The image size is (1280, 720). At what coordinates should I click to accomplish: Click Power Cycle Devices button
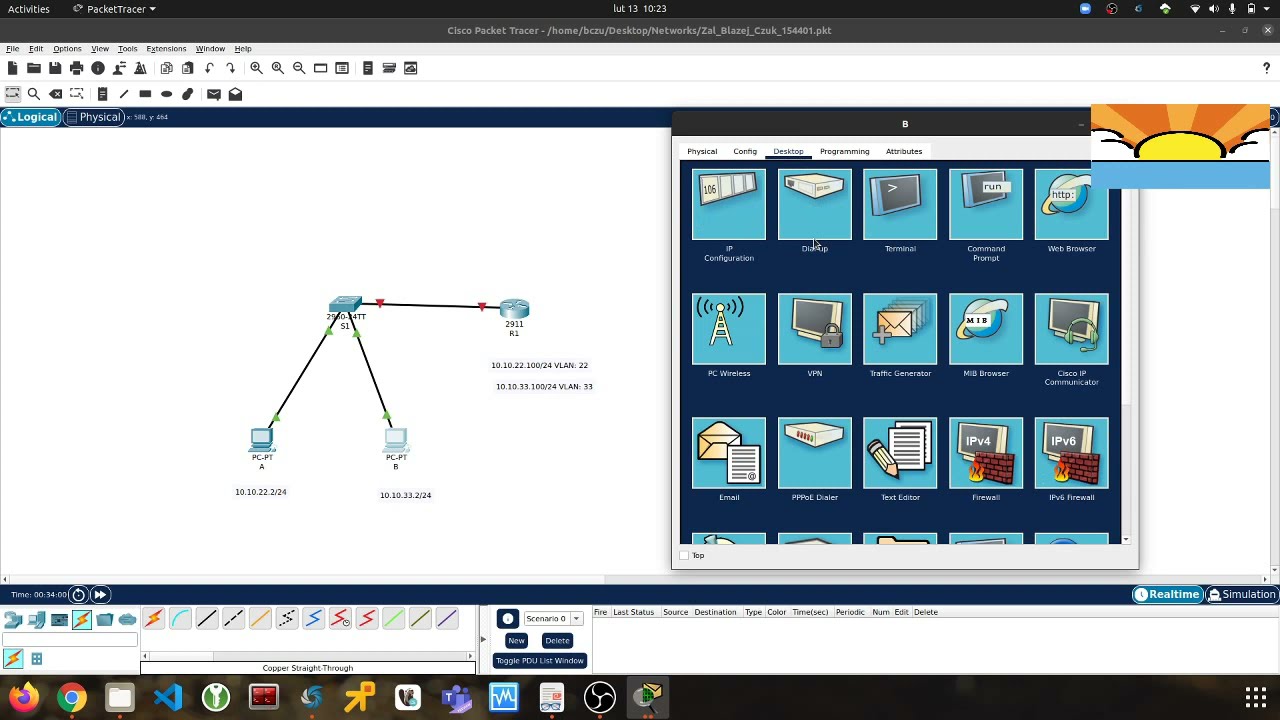[x=78, y=594]
